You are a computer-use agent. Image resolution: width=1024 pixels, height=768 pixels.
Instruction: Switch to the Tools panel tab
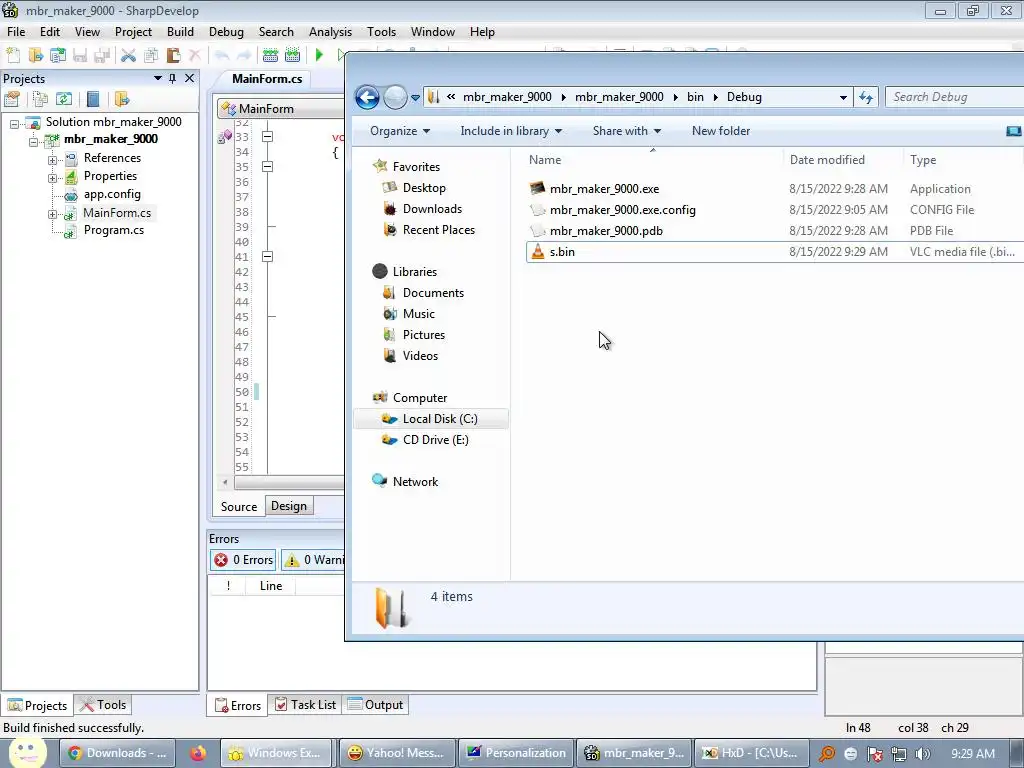tap(103, 705)
